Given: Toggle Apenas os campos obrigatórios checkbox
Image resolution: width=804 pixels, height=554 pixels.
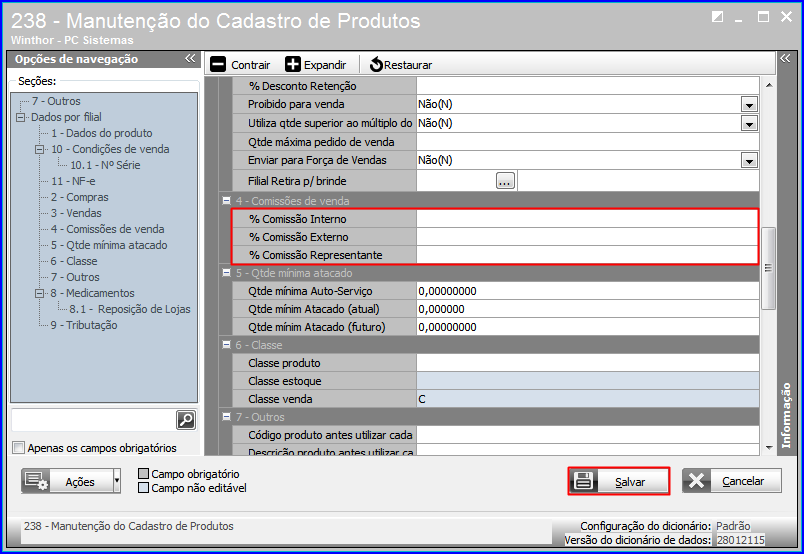Looking at the screenshot, I should 18,448.
